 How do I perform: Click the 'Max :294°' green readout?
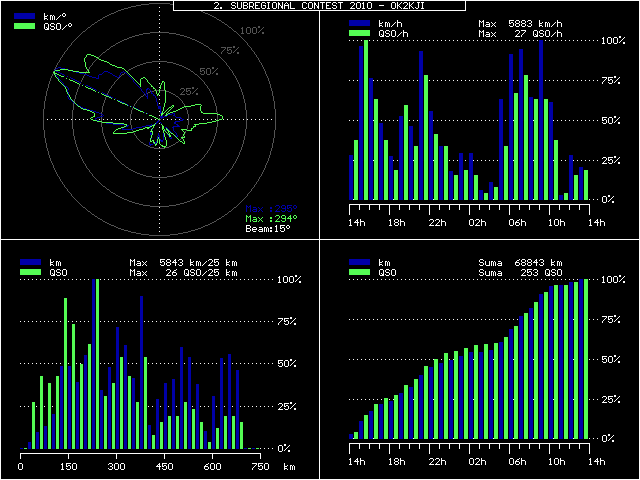pyautogui.click(x=271, y=219)
